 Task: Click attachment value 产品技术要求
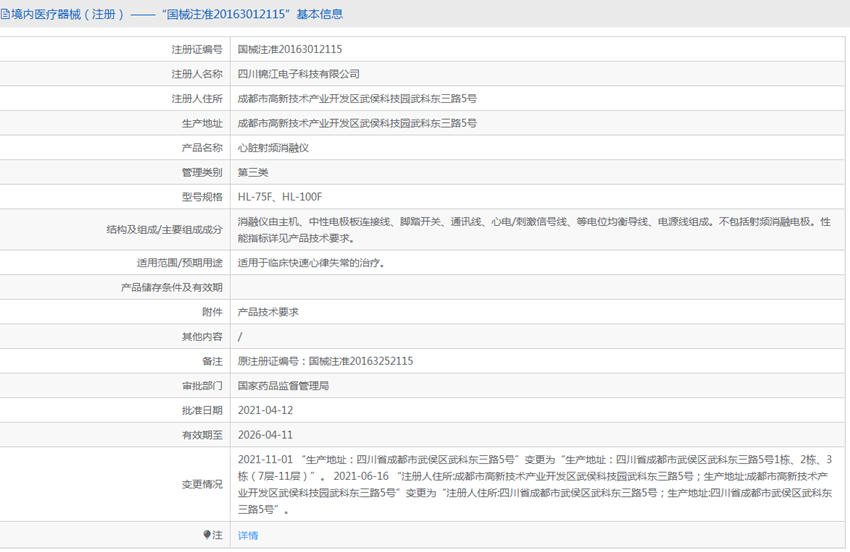tap(268, 312)
